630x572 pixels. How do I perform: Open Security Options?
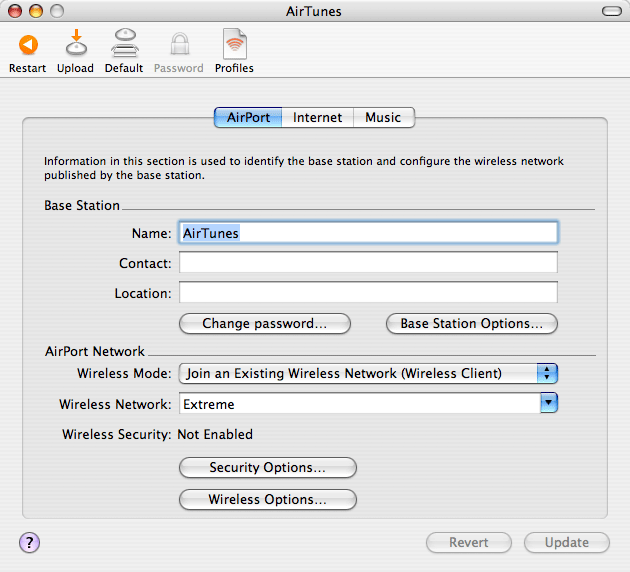[268, 468]
